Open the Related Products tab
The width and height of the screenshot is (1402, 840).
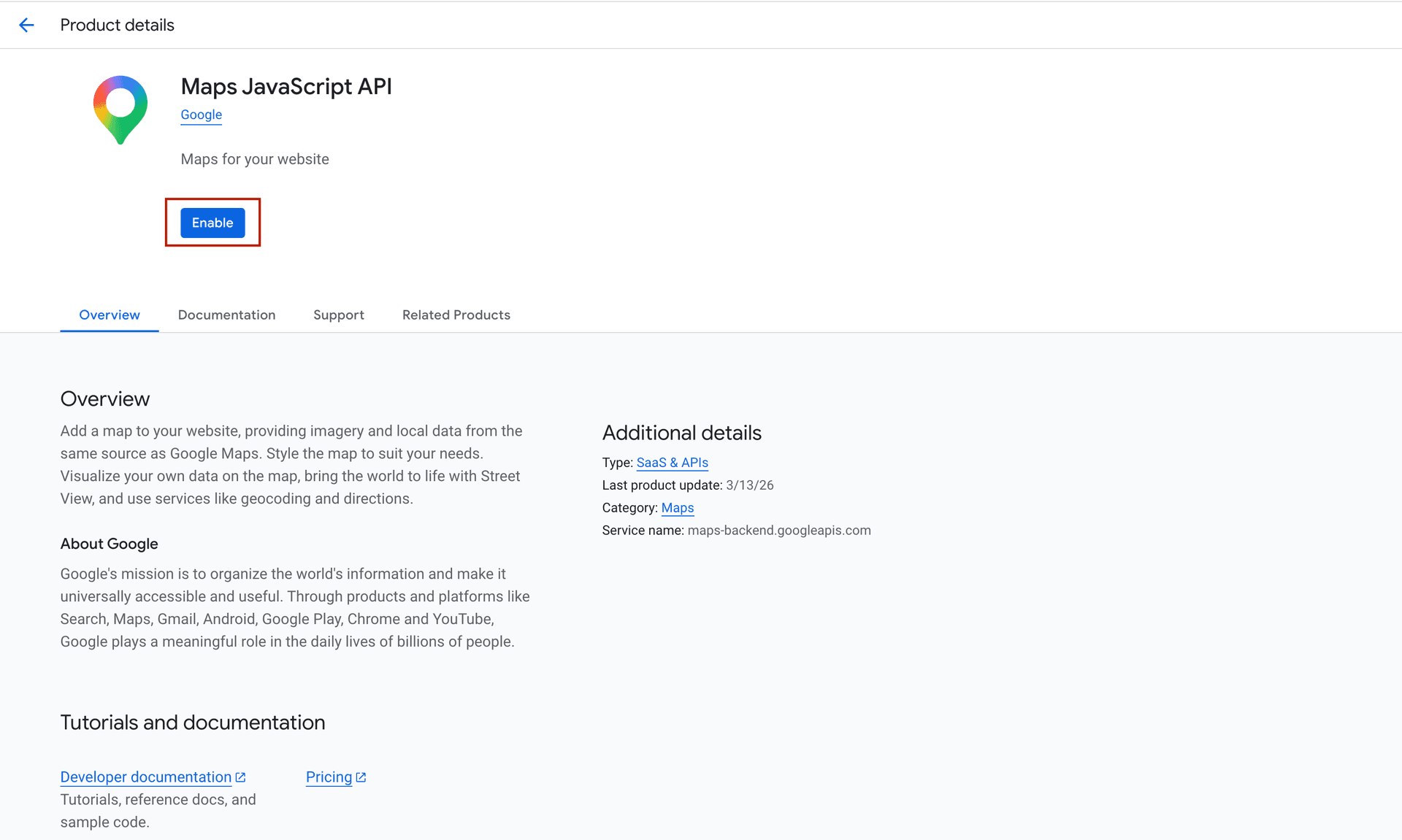pos(456,315)
